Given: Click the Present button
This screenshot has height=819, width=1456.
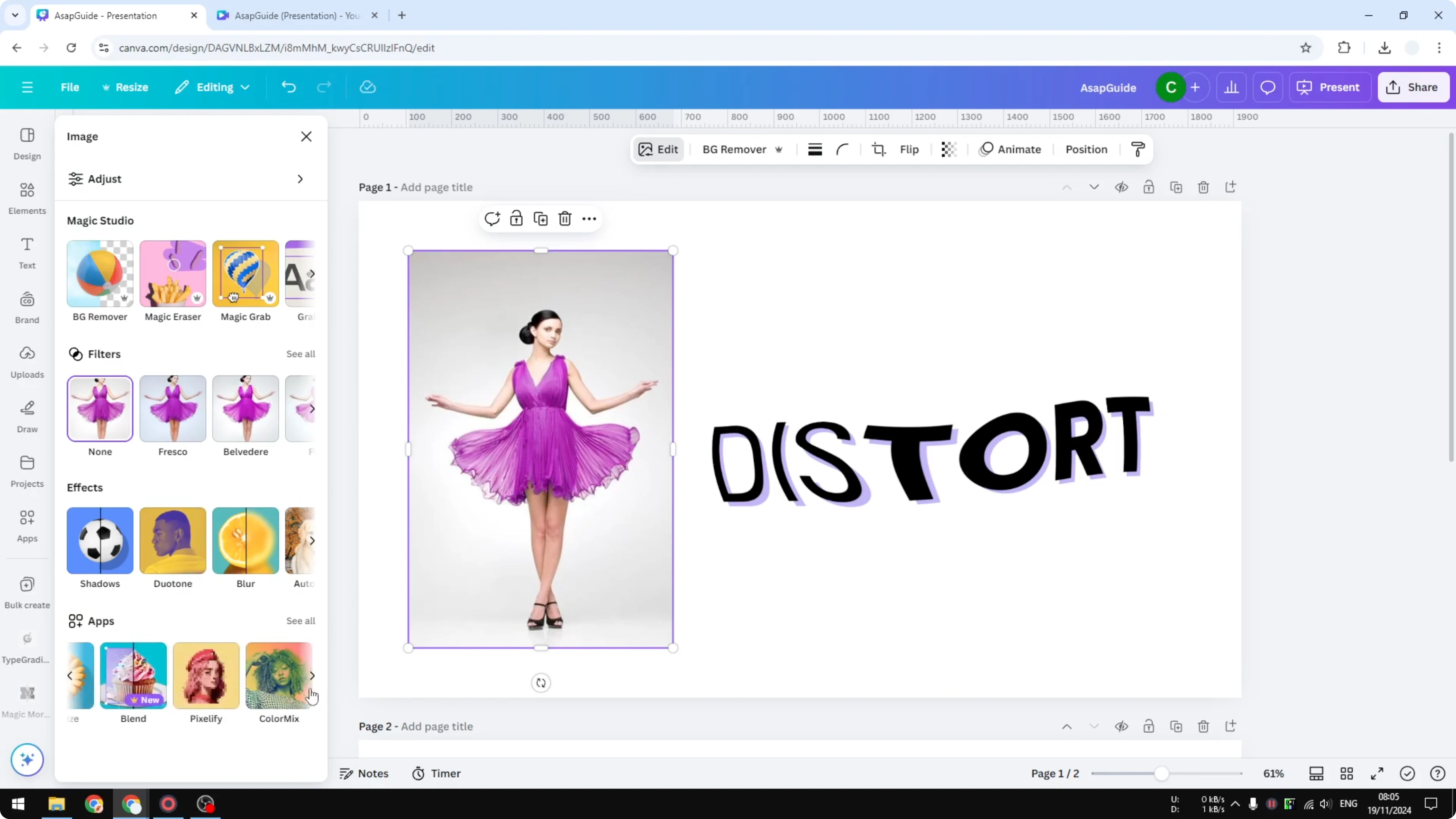Looking at the screenshot, I should tap(1331, 87).
